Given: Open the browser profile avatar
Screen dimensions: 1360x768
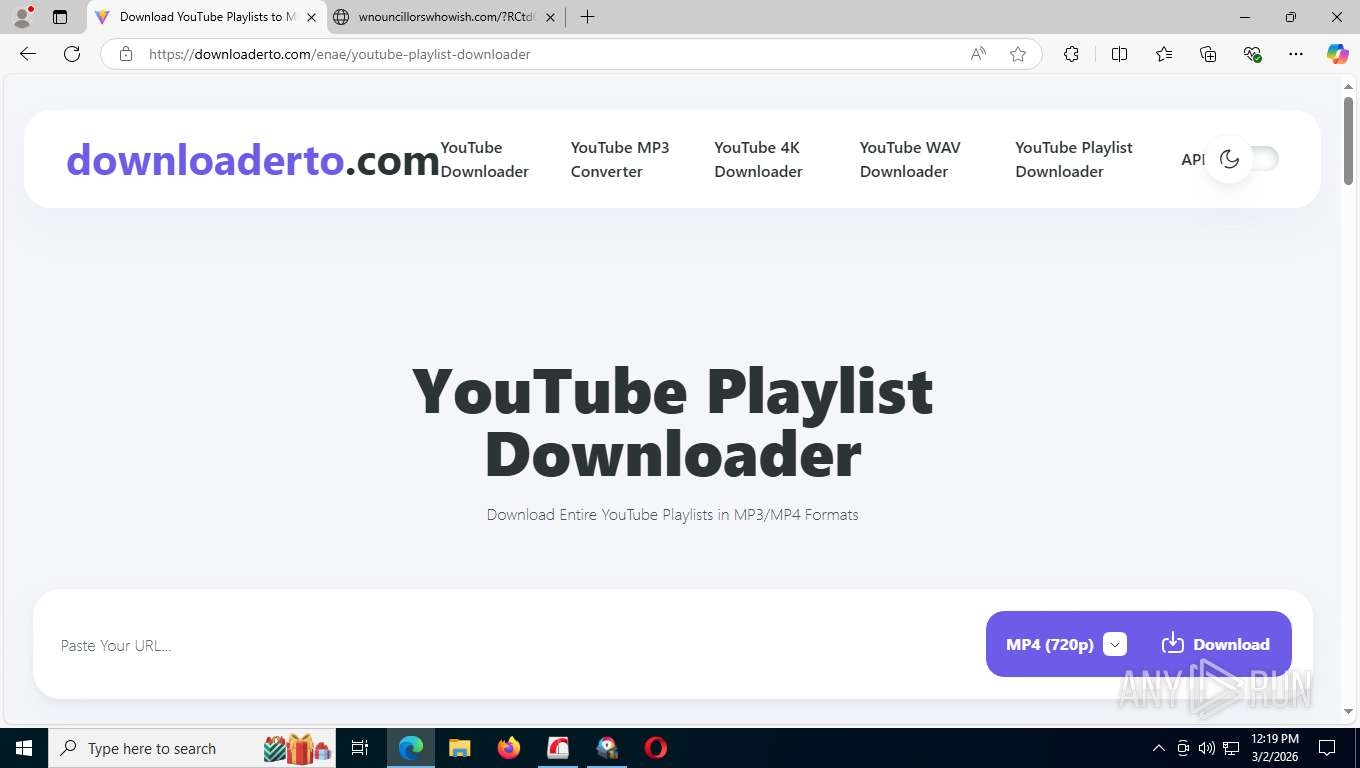Looking at the screenshot, I should (x=22, y=17).
